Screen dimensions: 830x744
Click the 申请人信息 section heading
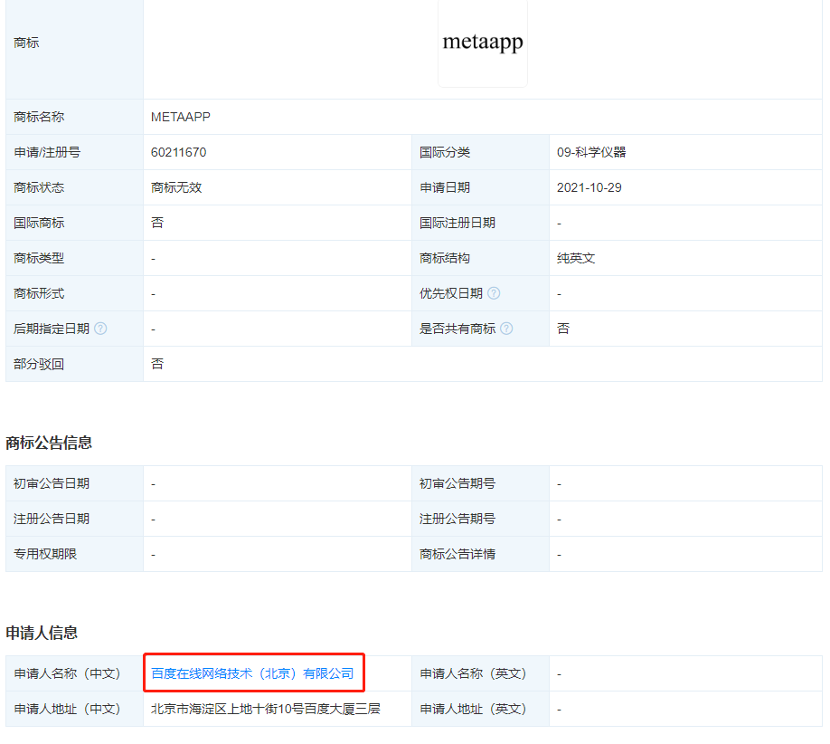pos(41,632)
